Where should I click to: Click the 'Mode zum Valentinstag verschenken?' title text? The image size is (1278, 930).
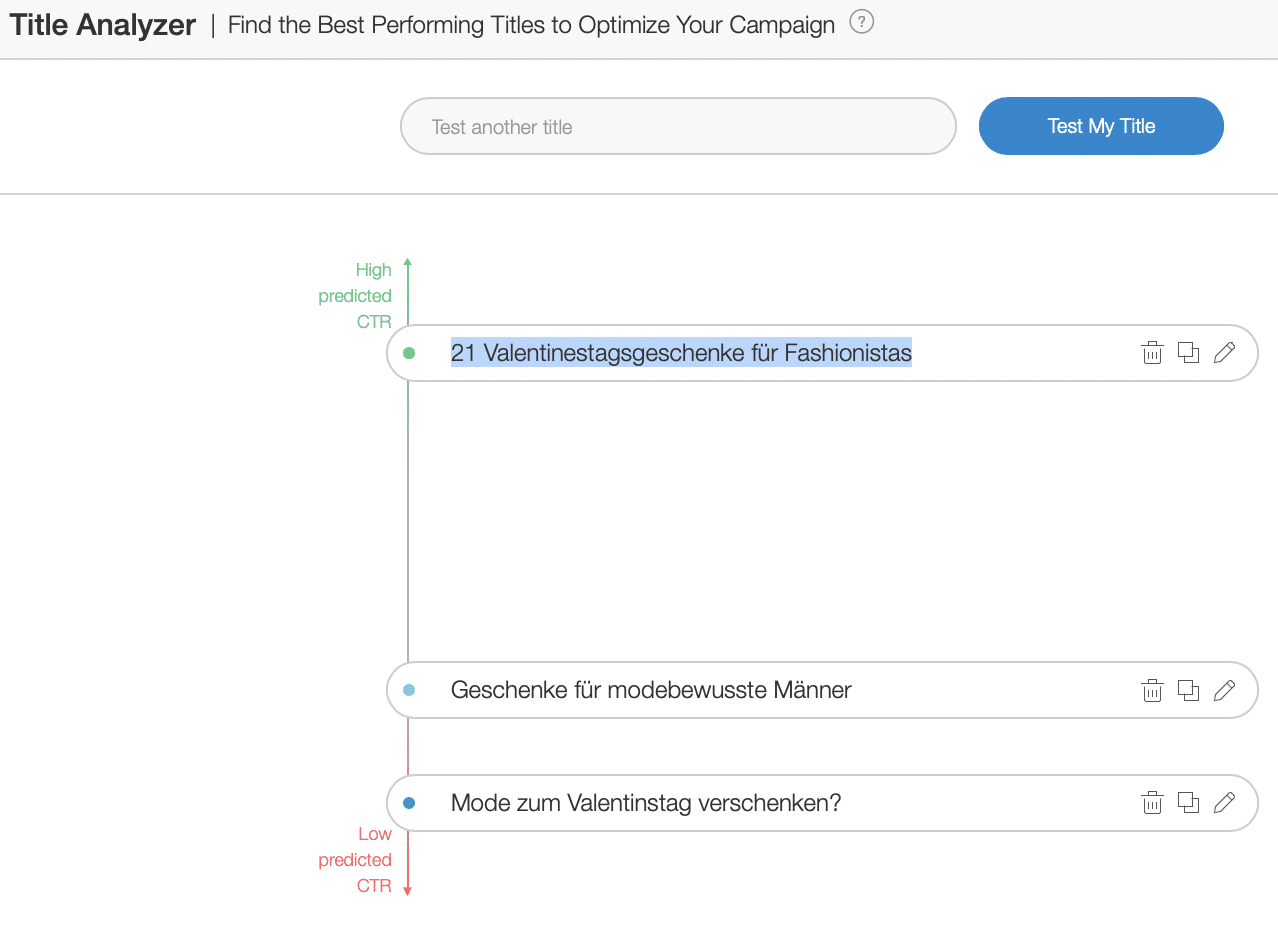pyautogui.click(x=646, y=803)
